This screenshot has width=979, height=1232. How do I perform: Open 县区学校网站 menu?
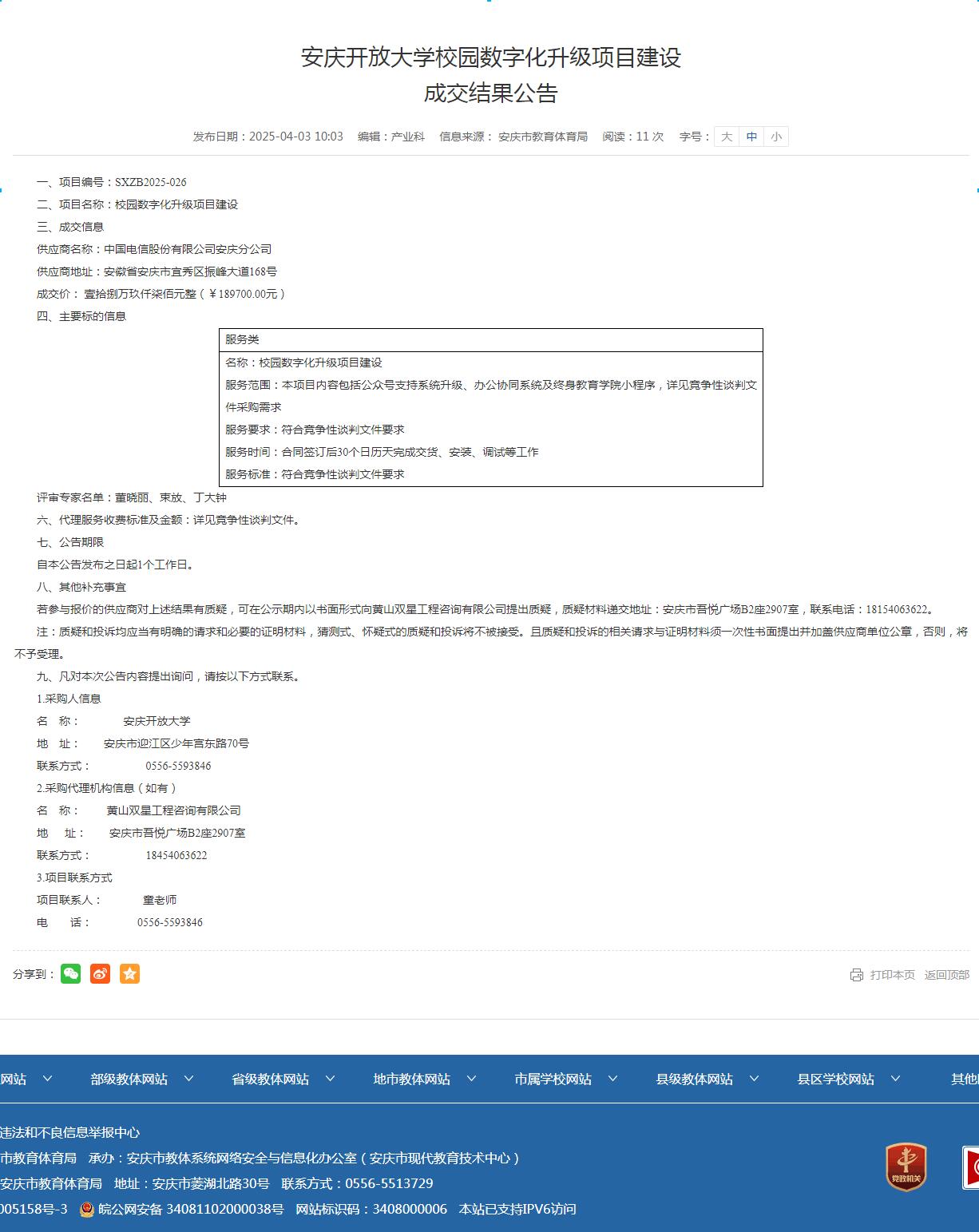pos(848,1079)
